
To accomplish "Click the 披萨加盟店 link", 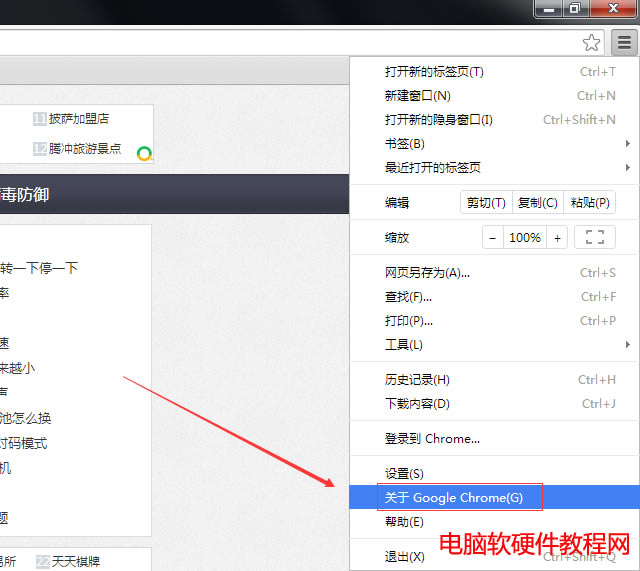I will click(79, 119).
